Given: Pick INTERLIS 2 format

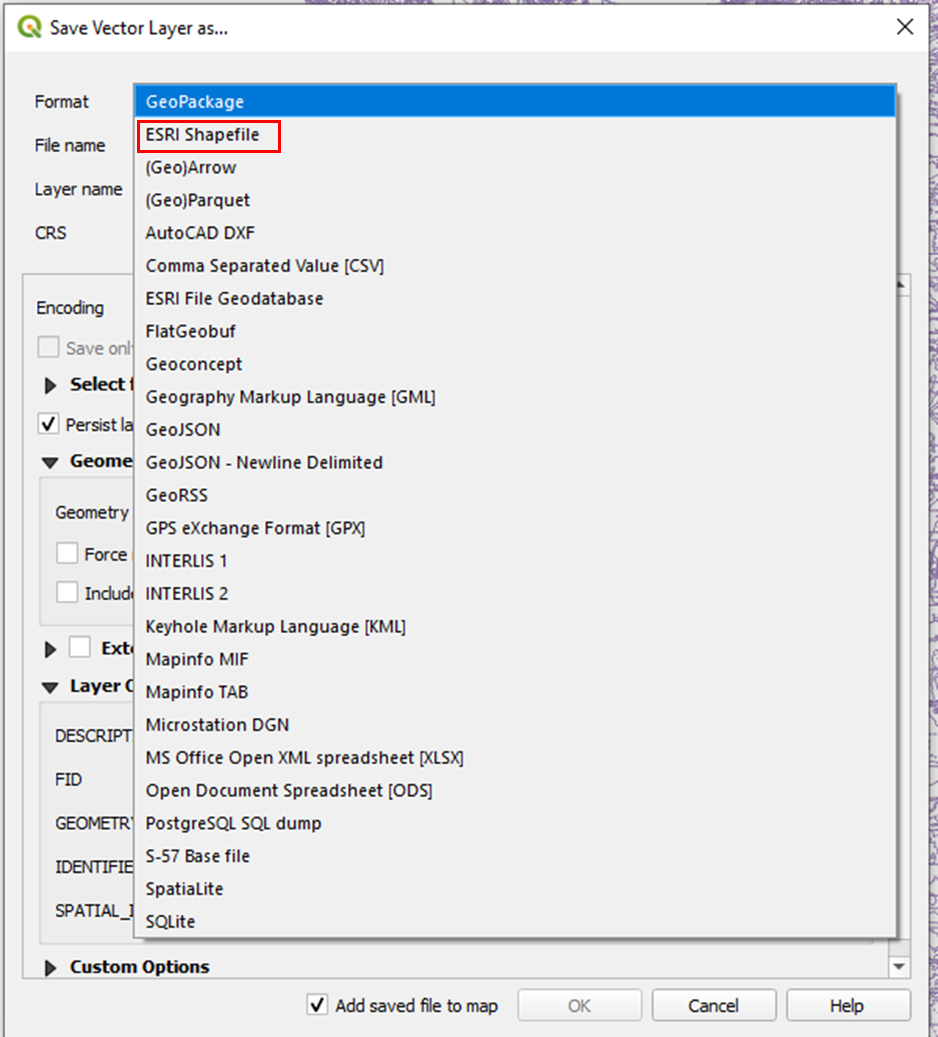Looking at the screenshot, I should tap(515, 593).
